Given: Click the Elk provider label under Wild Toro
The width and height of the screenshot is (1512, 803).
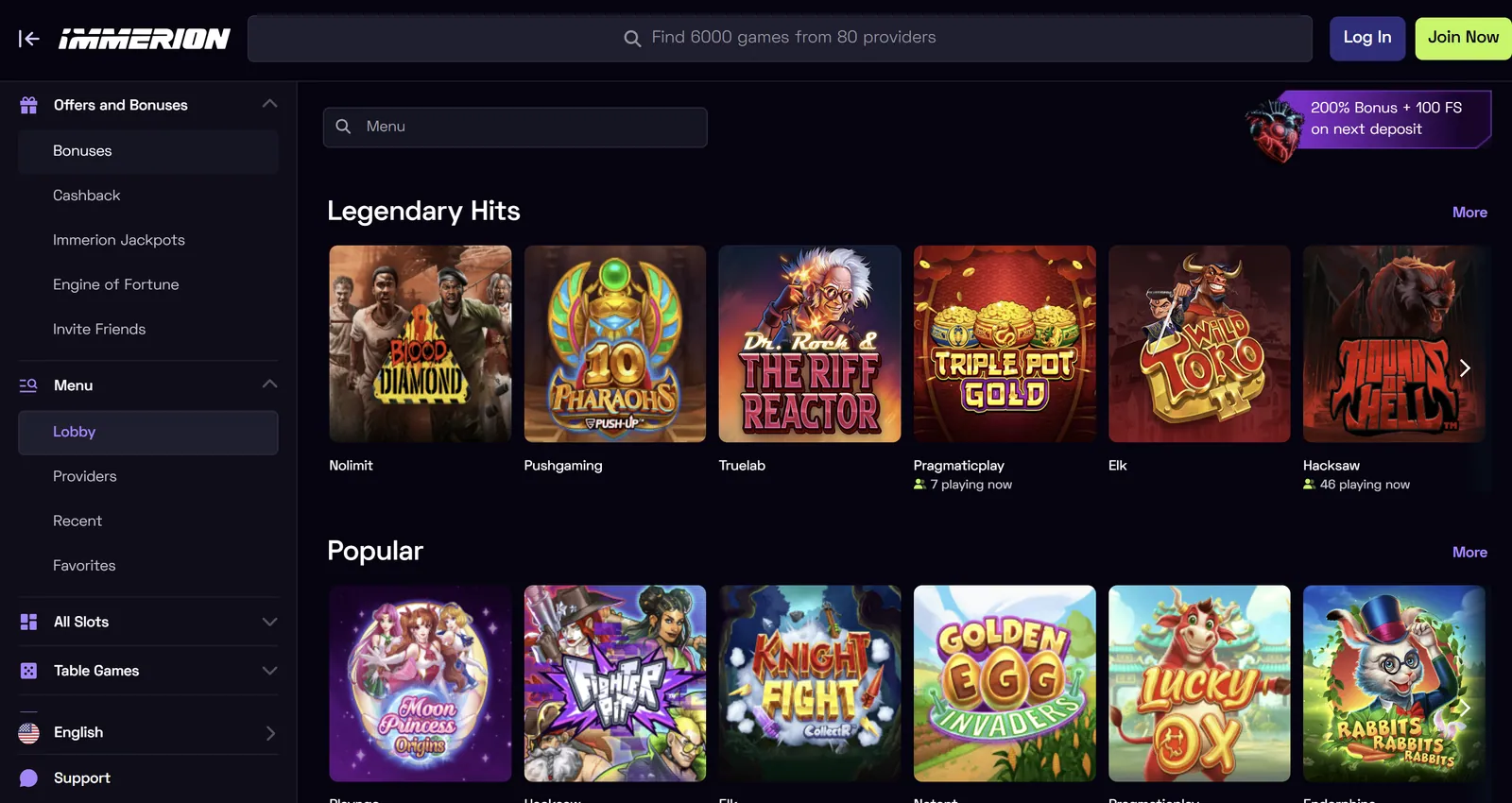Looking at the screenshot, I should 1118,466.
